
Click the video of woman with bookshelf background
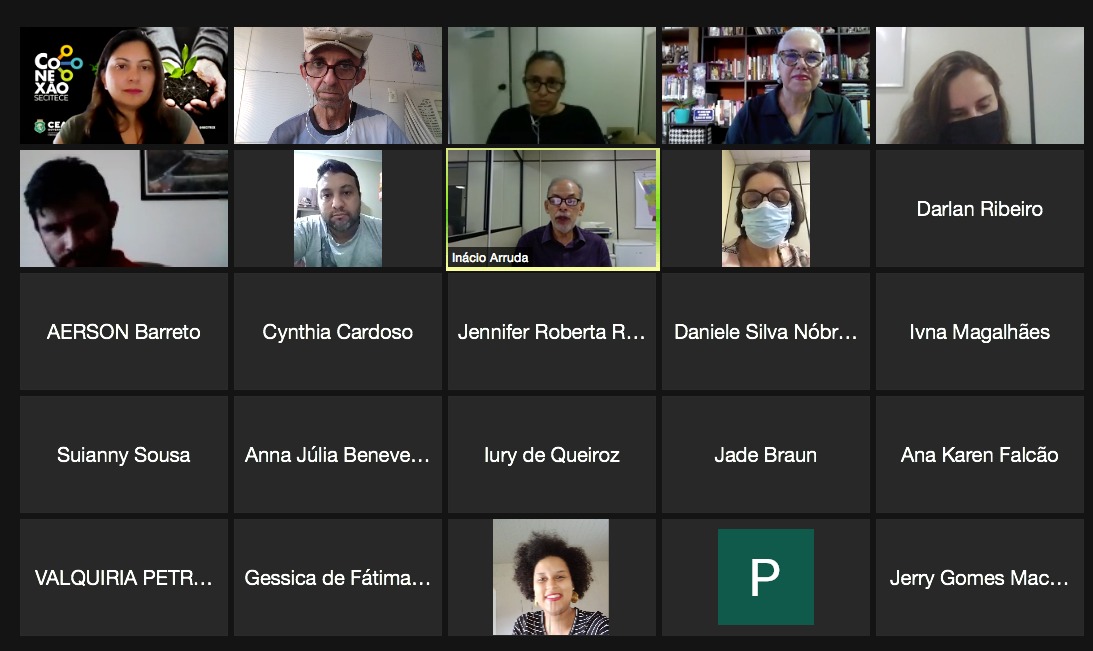pos(765,85)
